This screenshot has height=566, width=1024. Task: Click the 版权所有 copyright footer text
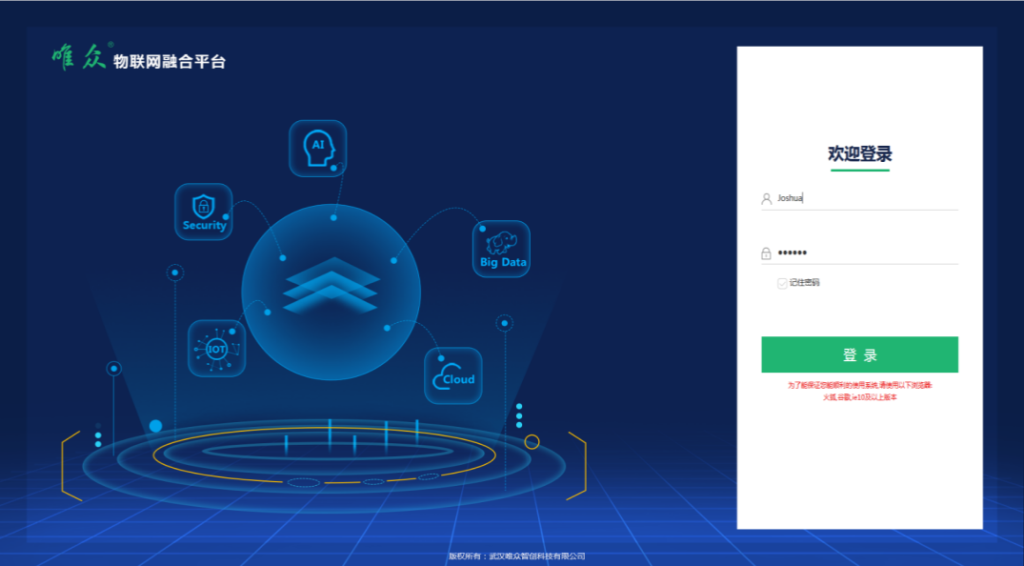pyautogui.click(x=515, y=556)
